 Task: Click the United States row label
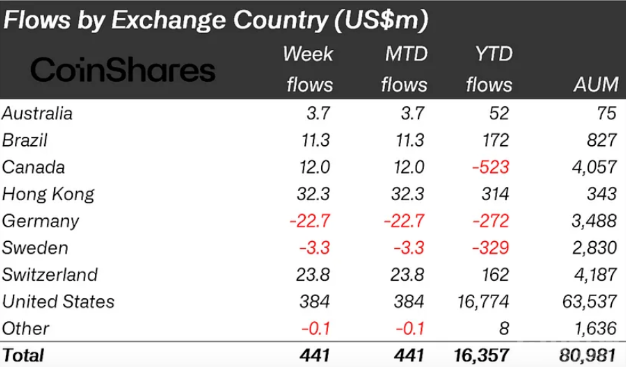(58, 302)
